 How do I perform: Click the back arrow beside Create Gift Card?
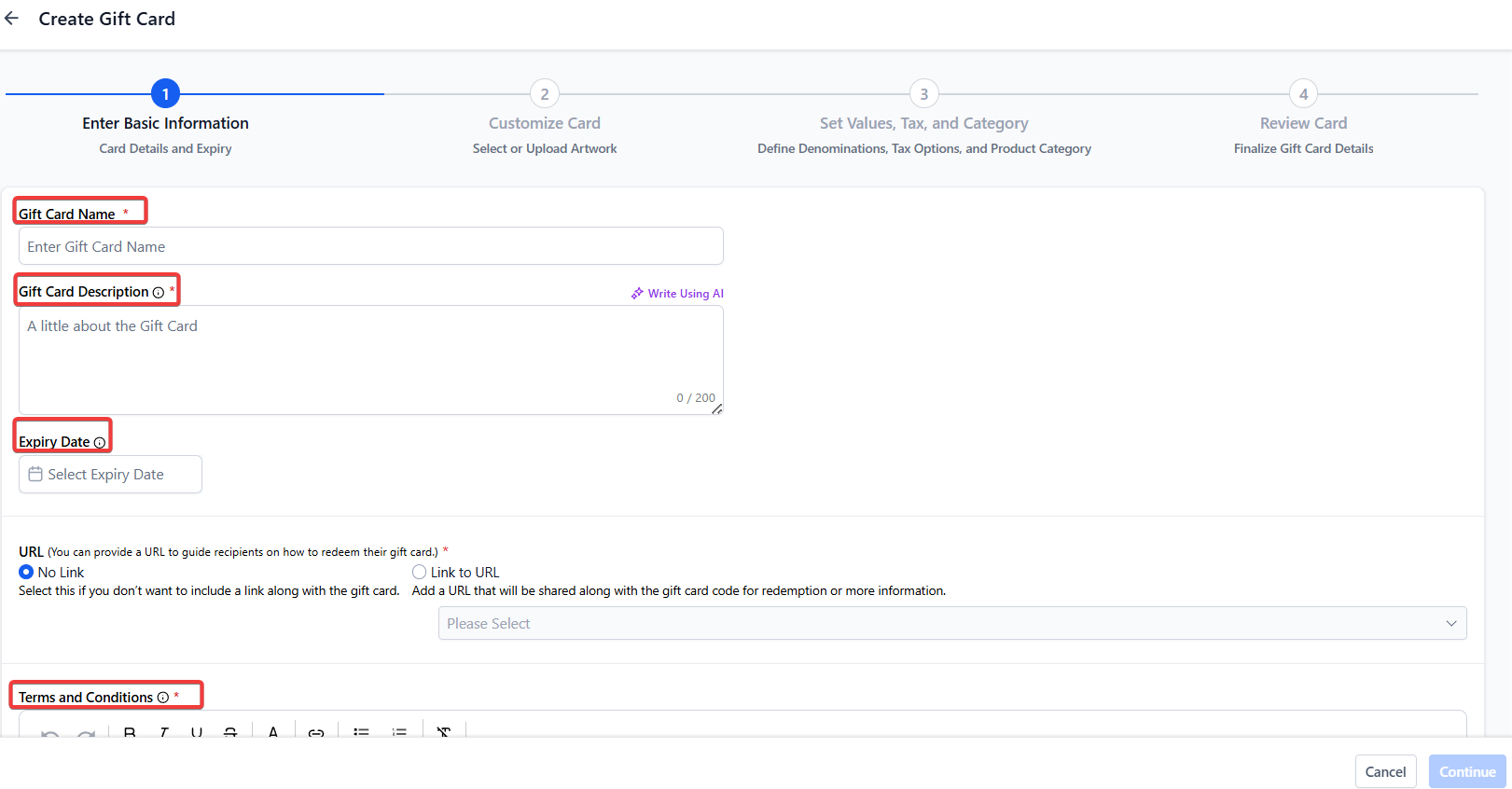[x=12, y=19]
